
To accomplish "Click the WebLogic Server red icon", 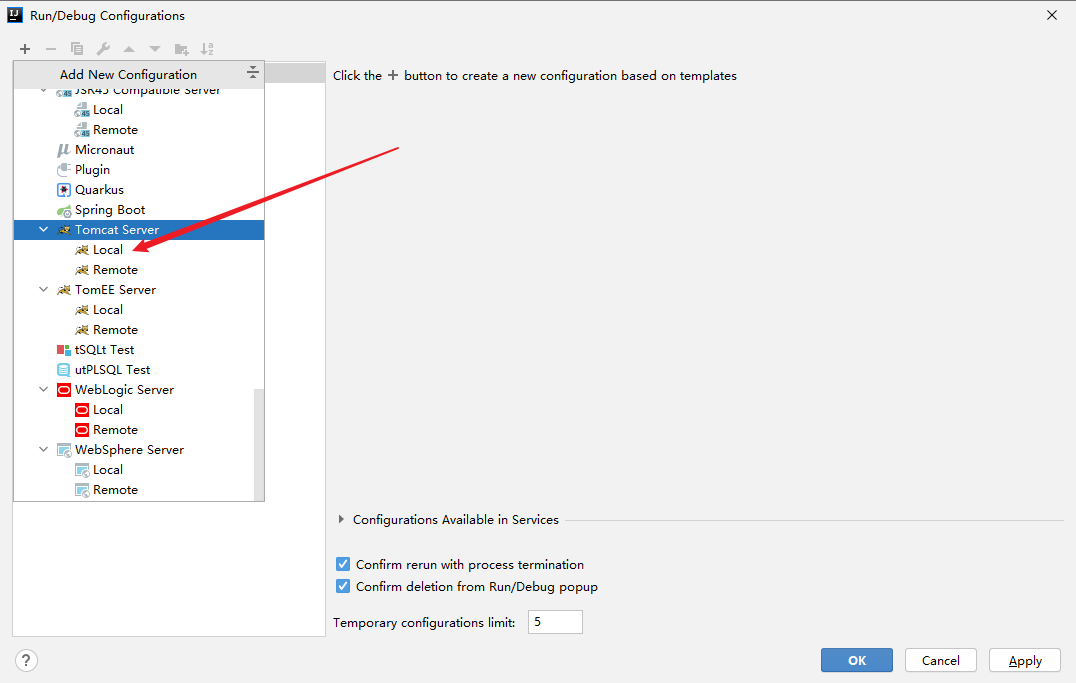I will pos(64,390).
